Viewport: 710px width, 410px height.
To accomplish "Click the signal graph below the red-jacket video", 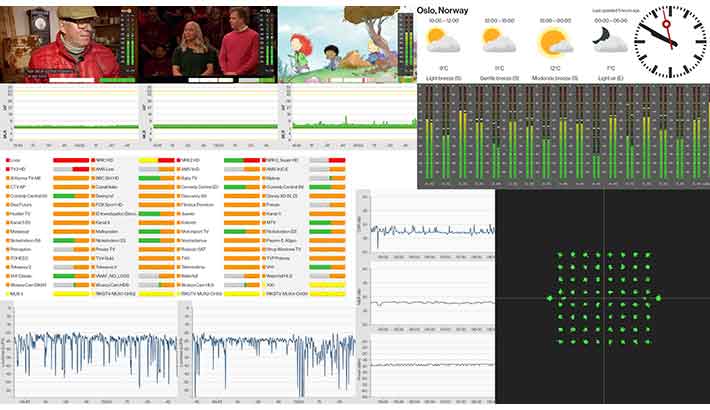I will click(x=72, y=112).
